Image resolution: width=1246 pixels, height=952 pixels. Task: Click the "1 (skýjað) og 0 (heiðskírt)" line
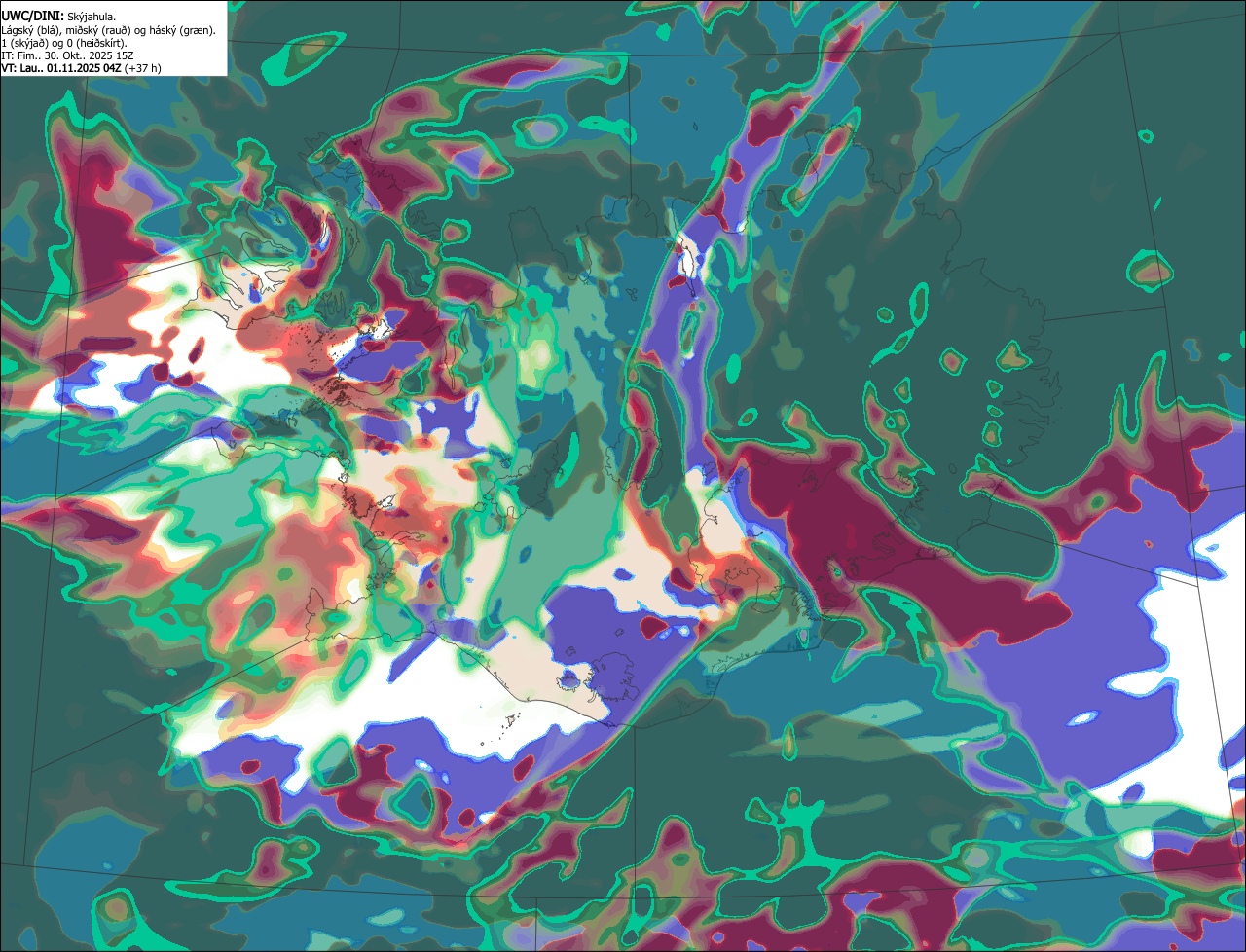pyautogui.click(x=64, y=43)
